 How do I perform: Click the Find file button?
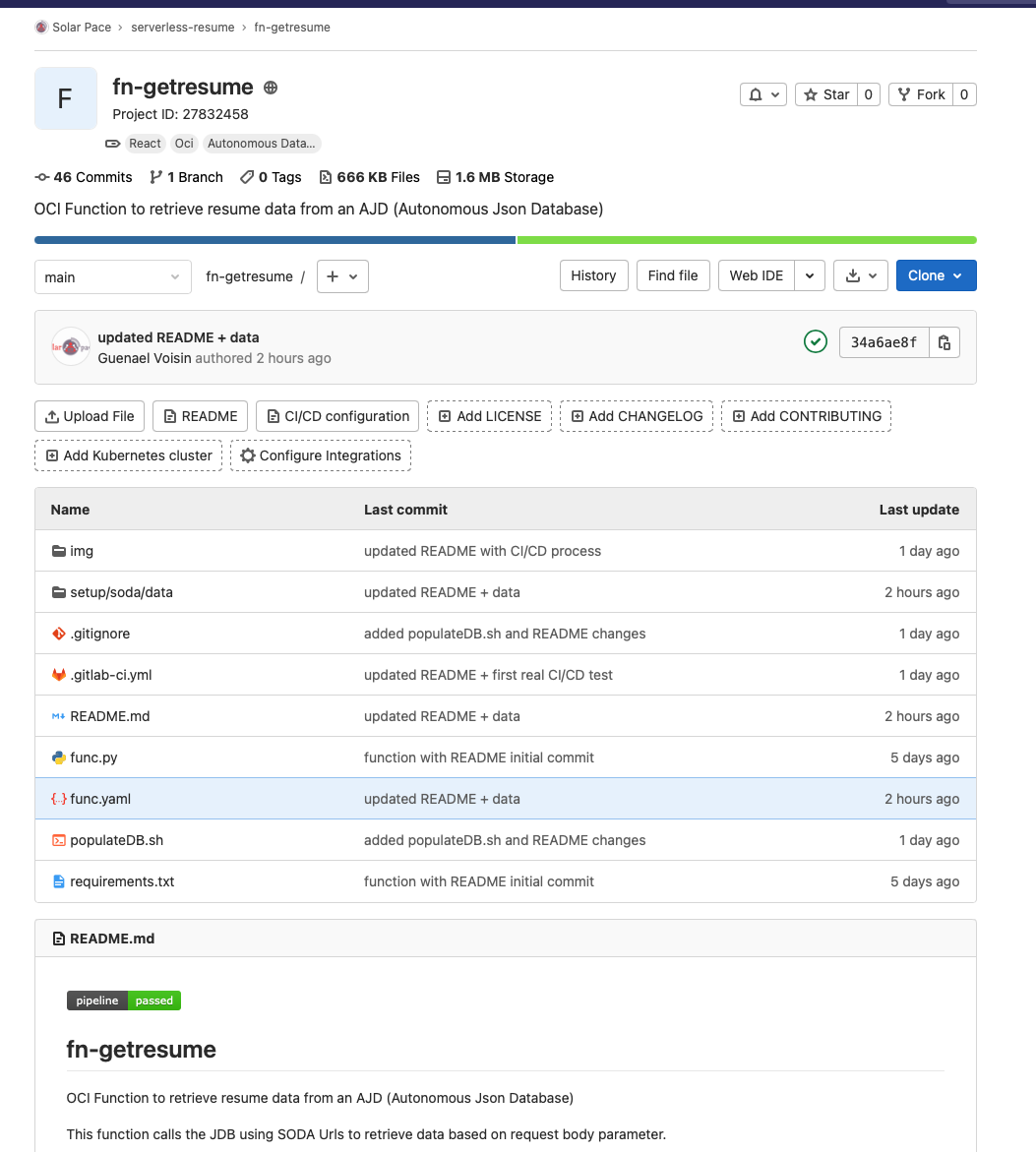click(x=673, y=275)
